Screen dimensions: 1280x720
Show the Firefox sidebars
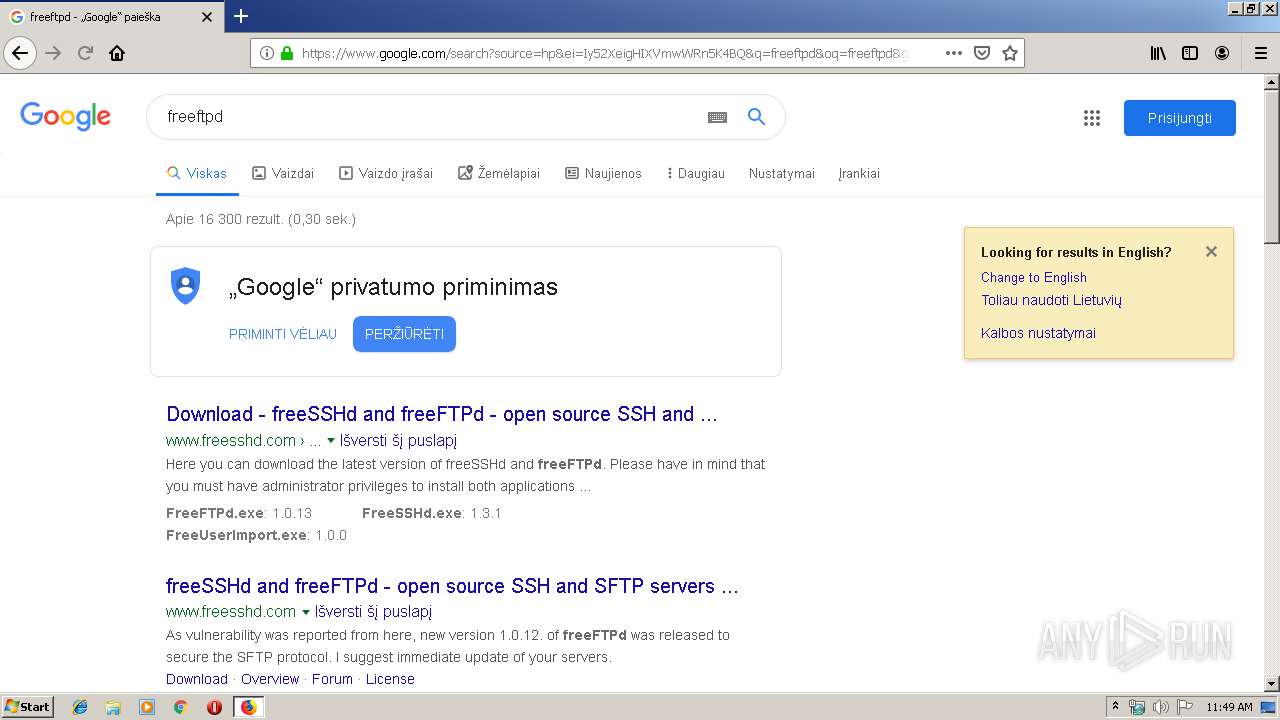point(1190,53)
